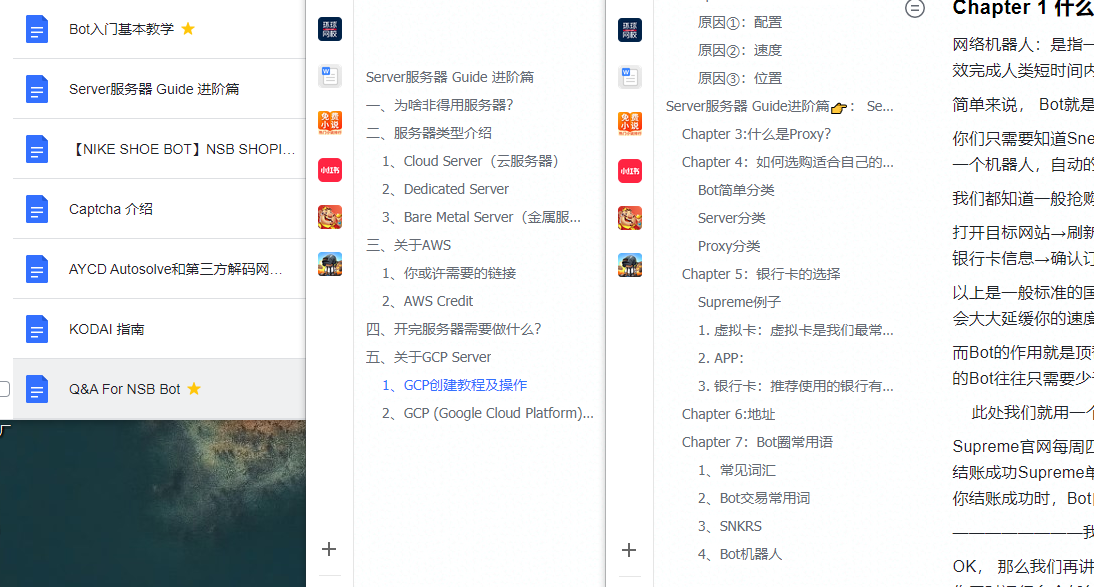The width and height of the screenshot is (1094, 587).
Task: Jump to 原因①：配置 in outline
Action: (x=740, y=22)
